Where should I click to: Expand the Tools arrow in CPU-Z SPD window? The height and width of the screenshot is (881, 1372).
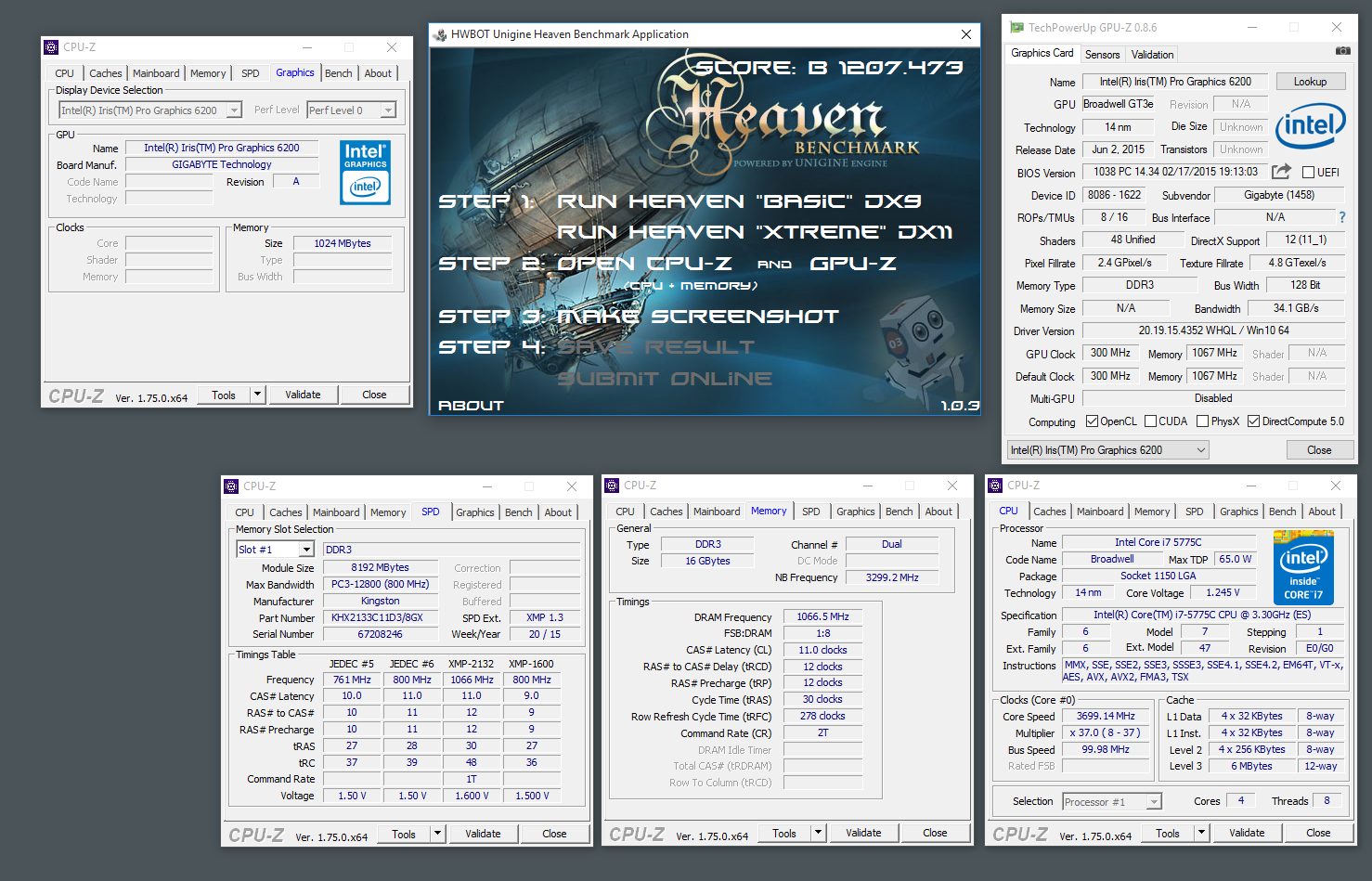point(438,834)
